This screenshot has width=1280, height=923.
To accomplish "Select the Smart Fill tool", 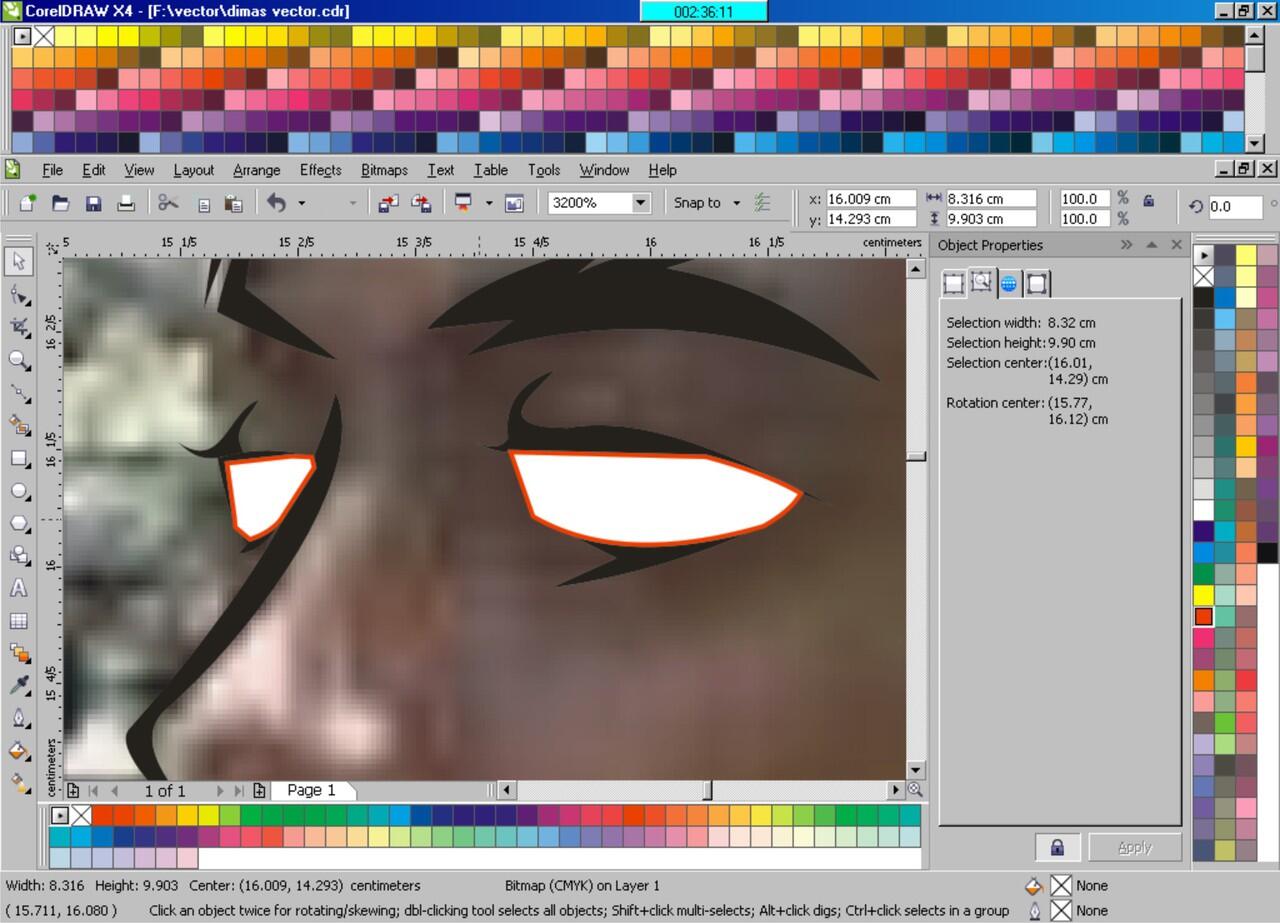I will click(19, 426).
